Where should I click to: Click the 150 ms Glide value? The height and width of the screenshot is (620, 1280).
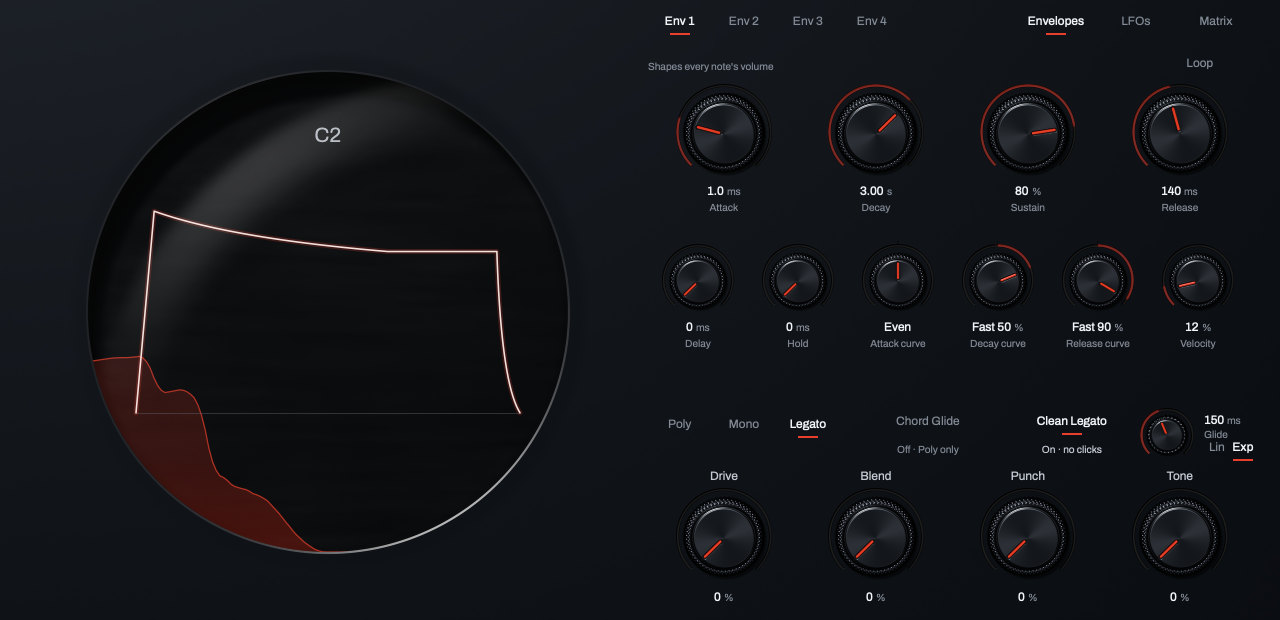coord(1222,420)
